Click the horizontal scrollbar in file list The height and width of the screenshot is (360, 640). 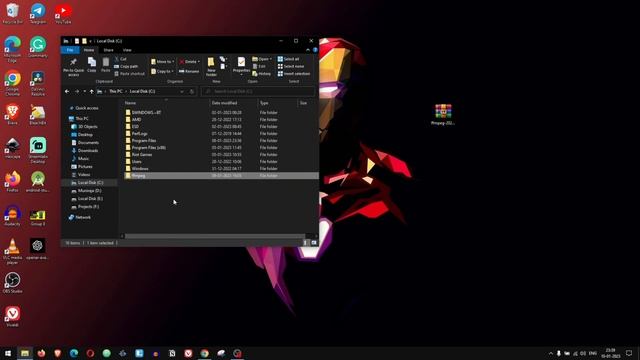click(x=215, y=236)
